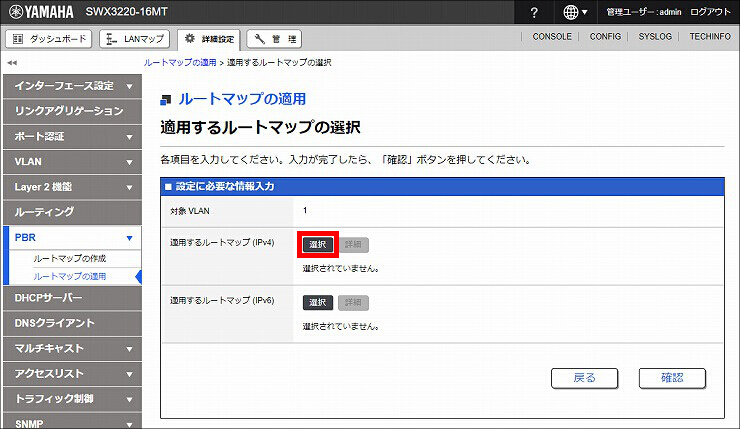
Task: Select the 詳細設定 tab
Action: pyautogui.click(x=209, y=39)
